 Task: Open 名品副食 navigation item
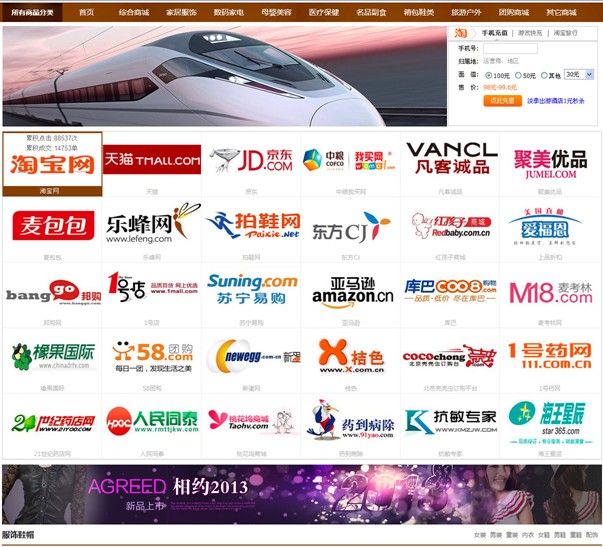[371, 12]
